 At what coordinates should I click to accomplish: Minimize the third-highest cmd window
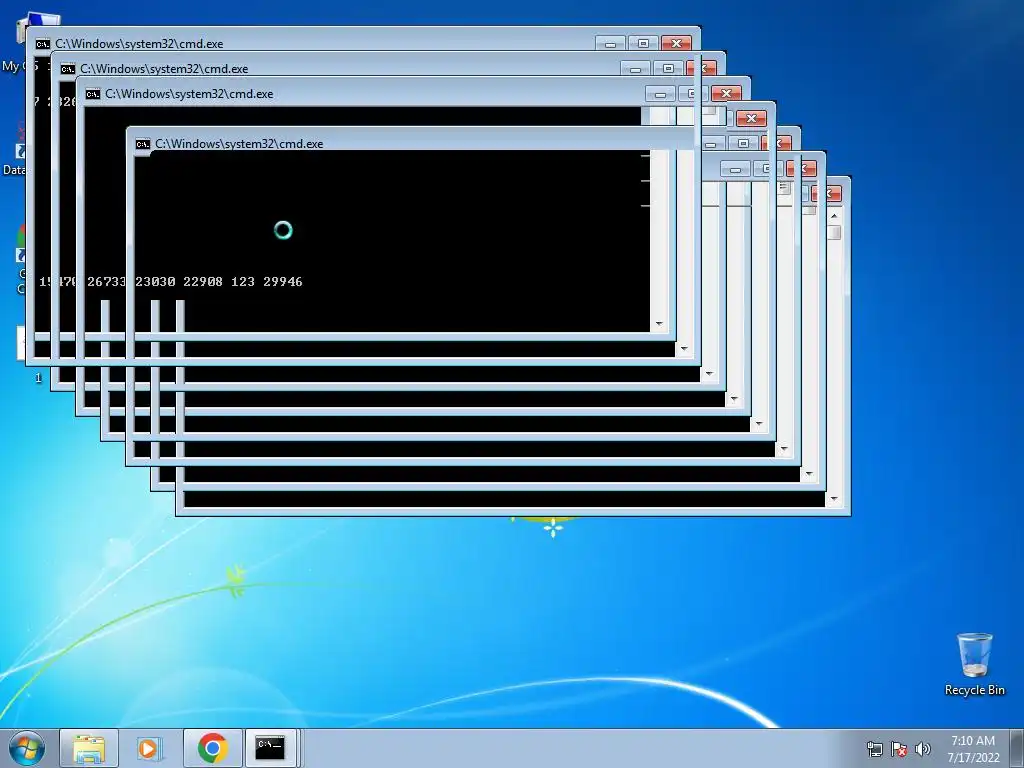point(660,93)
